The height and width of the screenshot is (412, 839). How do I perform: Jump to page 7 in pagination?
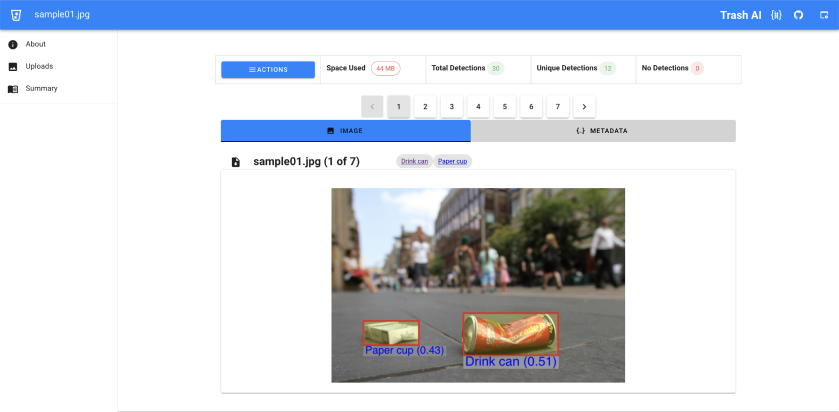(x=558, y=106)
